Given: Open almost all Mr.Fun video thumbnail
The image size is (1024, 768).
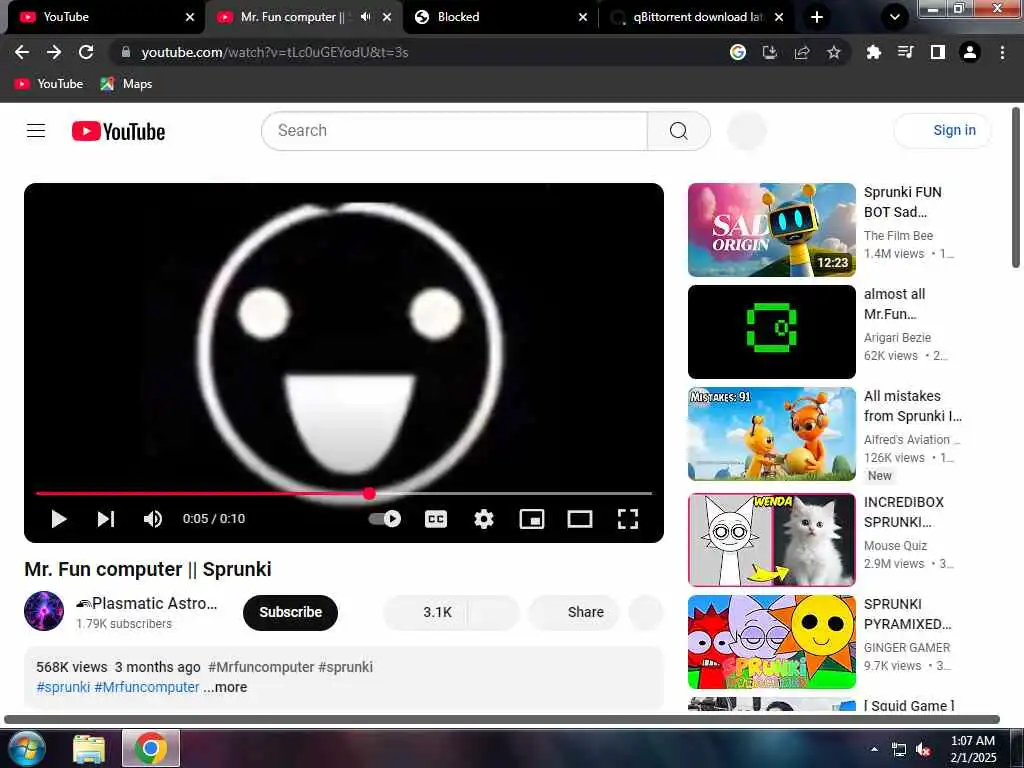Looking at the screenshot, I should (x=772, y=332).
